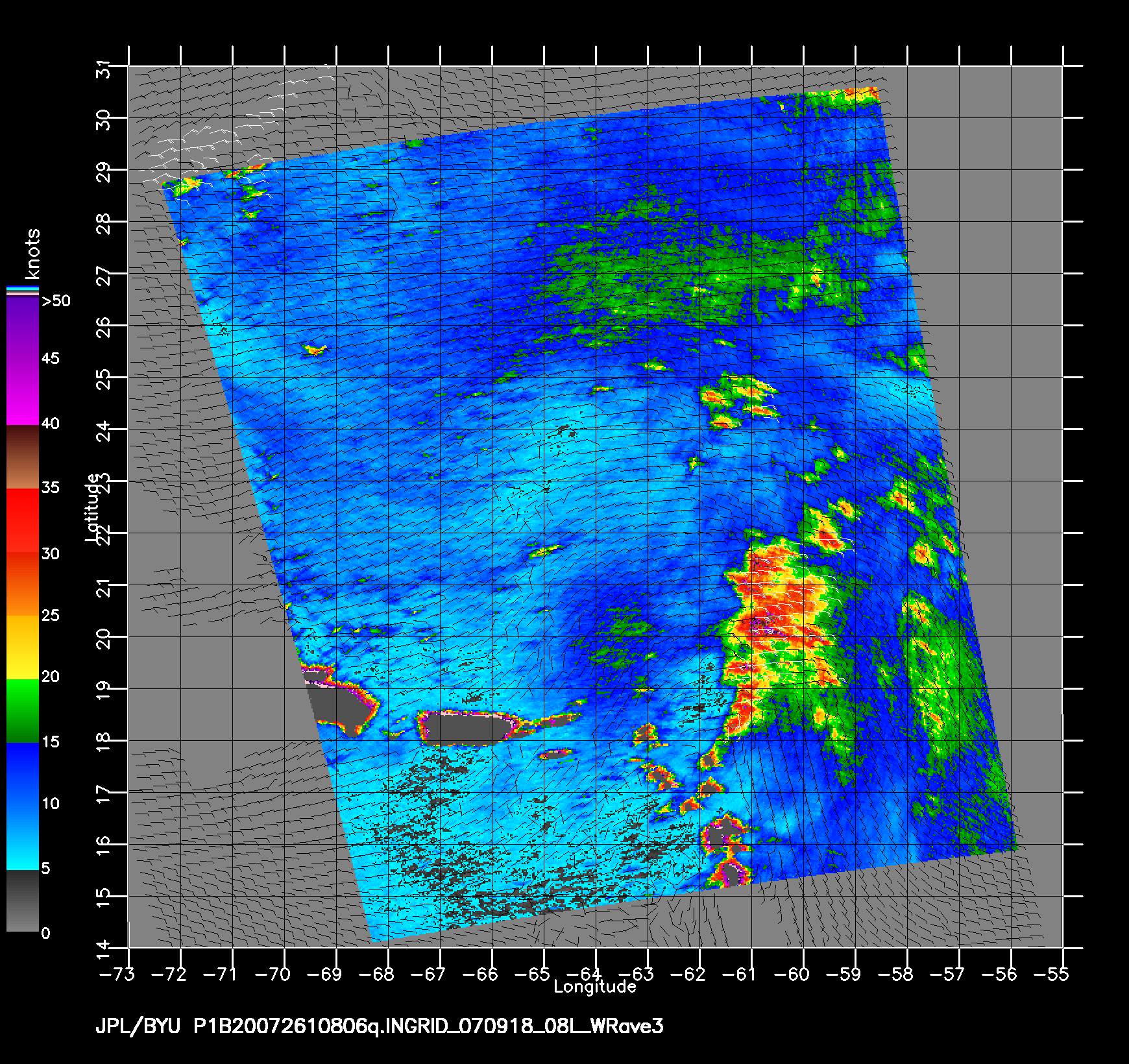Image resolution: width=1129 pixels, height=1064 pixels.
Task: Click the brown band of the color scale
Action: (x=23, y=457)
